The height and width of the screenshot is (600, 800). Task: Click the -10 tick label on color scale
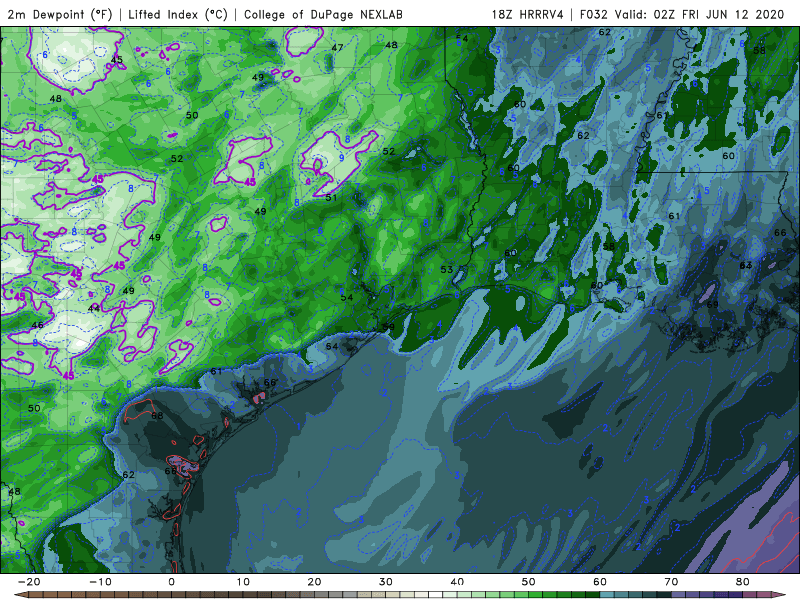pos(100,582)
